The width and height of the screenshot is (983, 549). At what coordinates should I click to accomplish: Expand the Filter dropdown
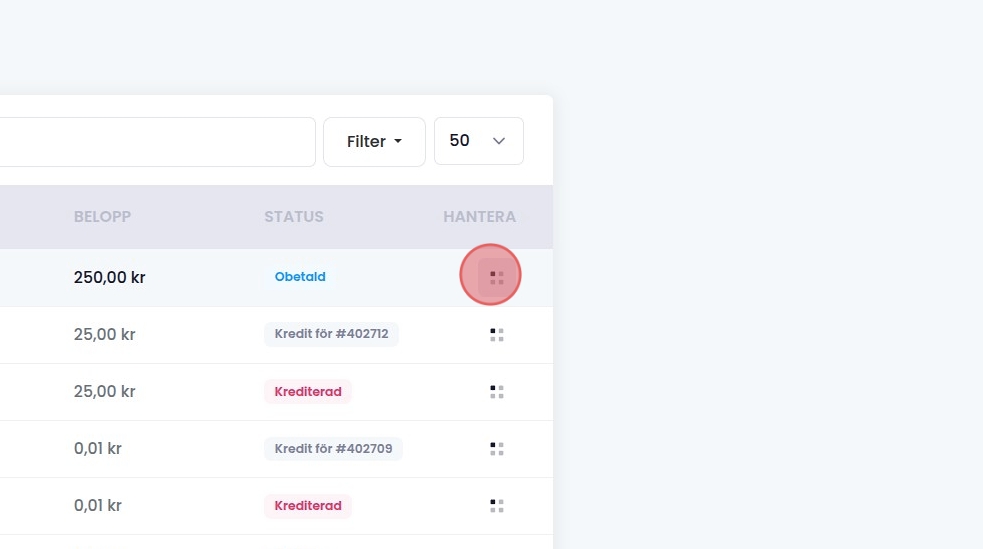point(374,142)
